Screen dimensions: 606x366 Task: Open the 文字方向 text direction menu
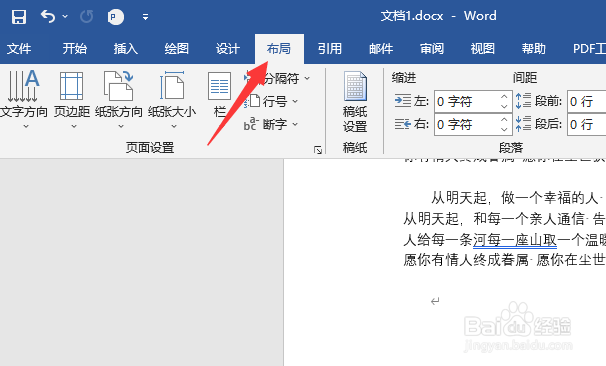click(x=24, y=99)
